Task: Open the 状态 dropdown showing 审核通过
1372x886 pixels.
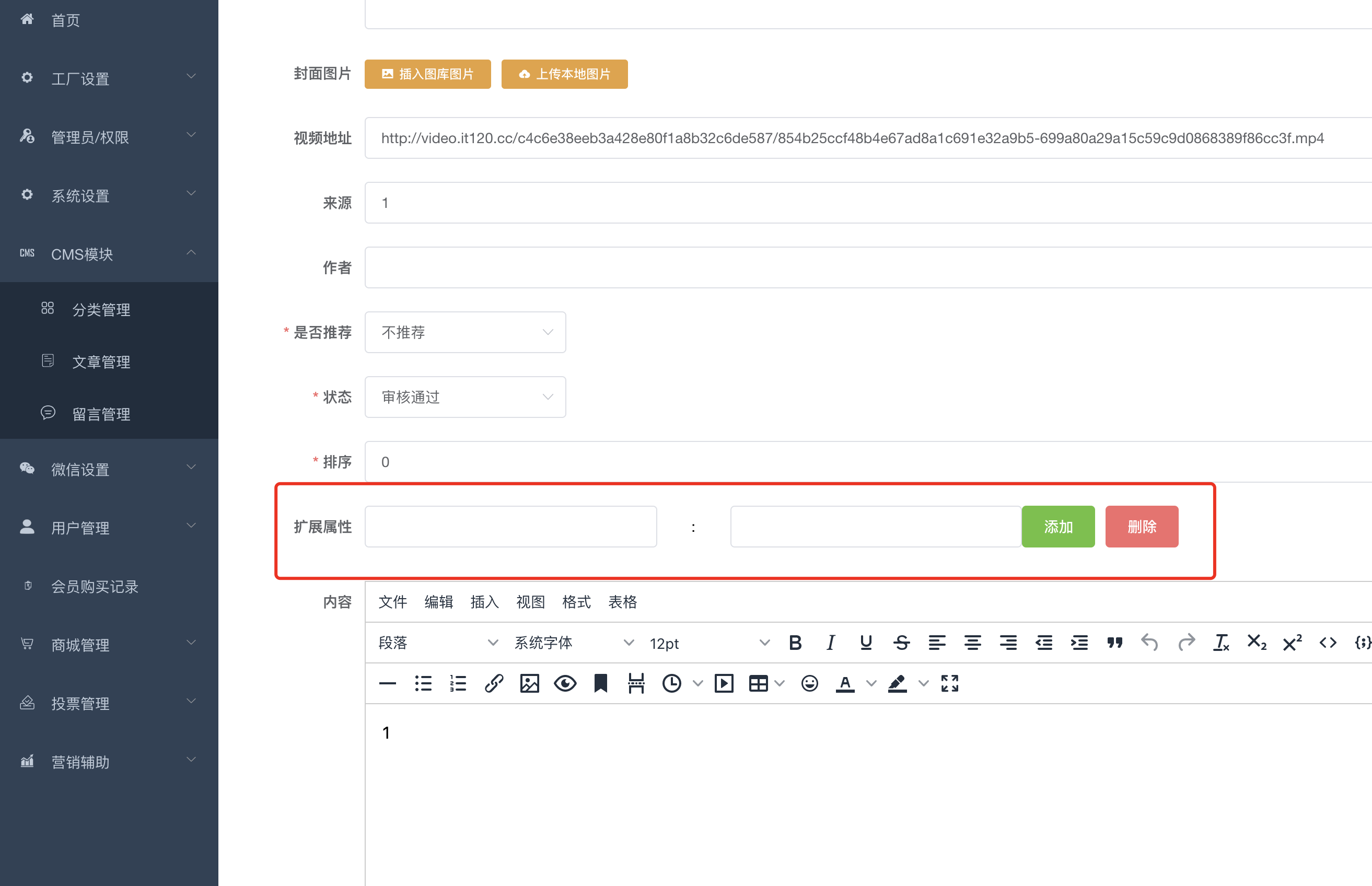Action: tap(465, 397)
